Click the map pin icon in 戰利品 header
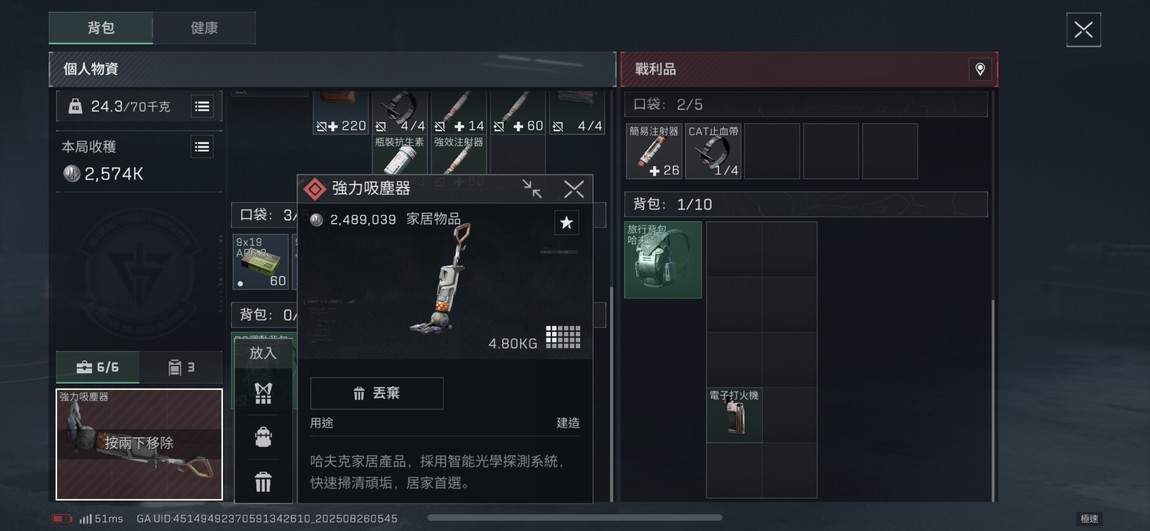This screenshot has height=531, width=1150. click(979, 70)
